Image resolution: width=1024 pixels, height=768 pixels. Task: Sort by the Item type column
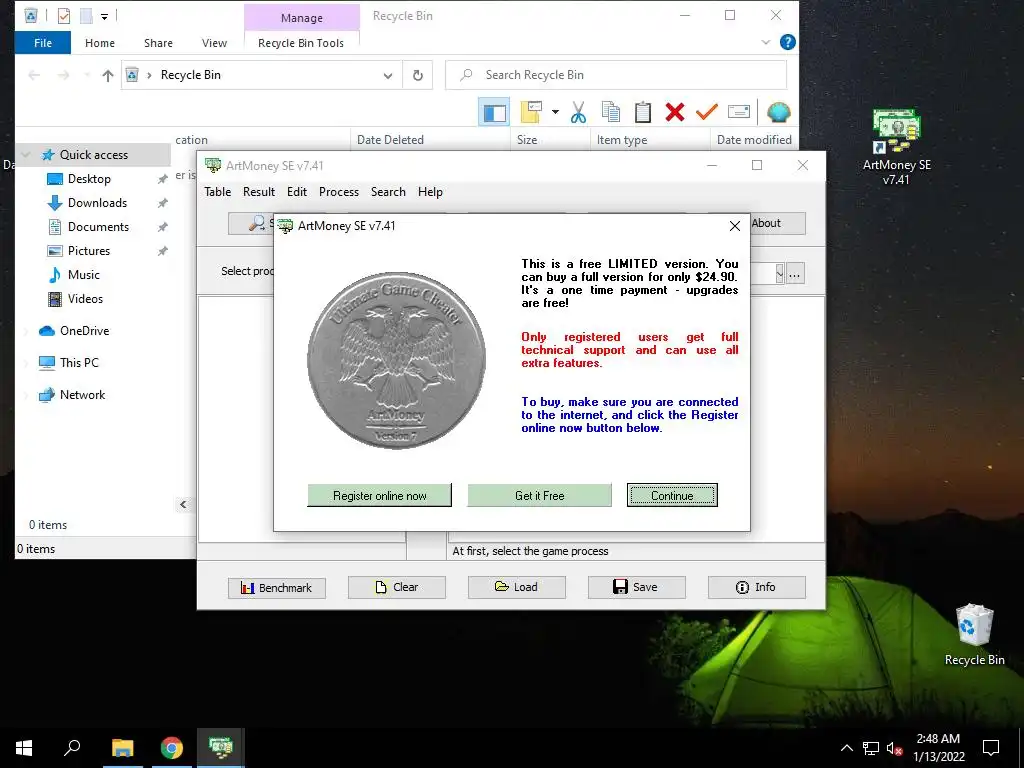622,140
